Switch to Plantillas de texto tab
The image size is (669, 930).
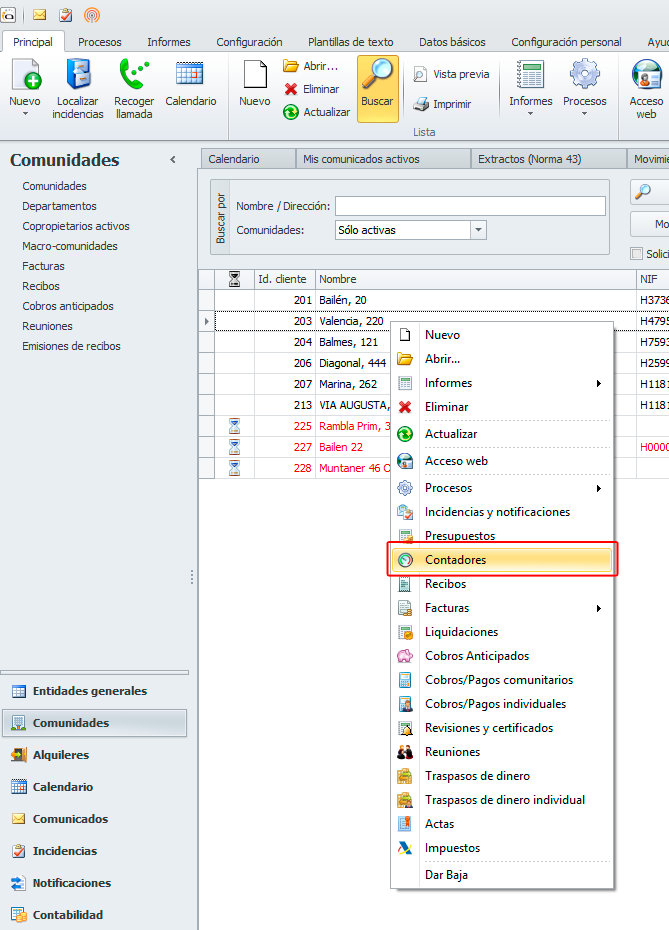pyautogui.click(x=351, y=42)
